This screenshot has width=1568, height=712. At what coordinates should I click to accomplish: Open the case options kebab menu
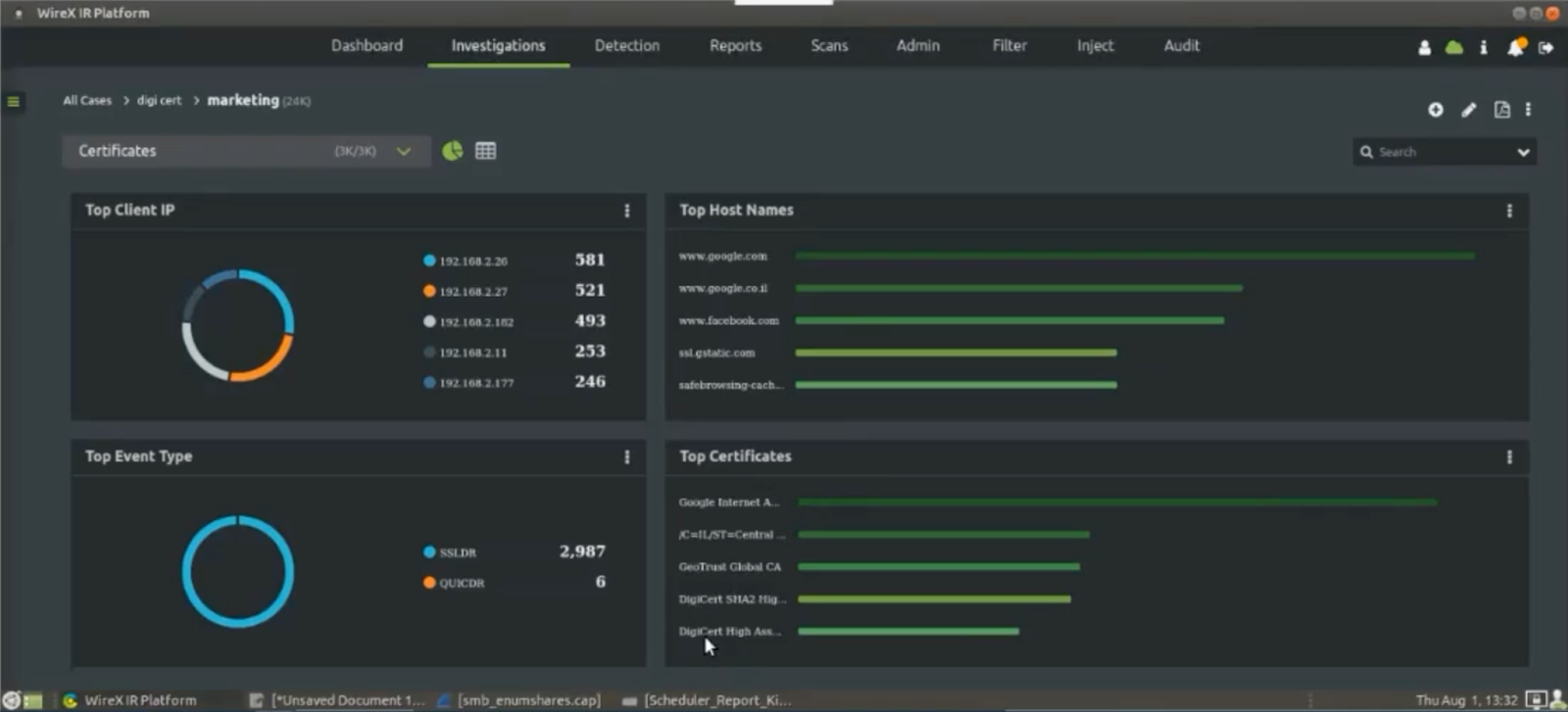pyautogui.click(x=1528, y=110)
